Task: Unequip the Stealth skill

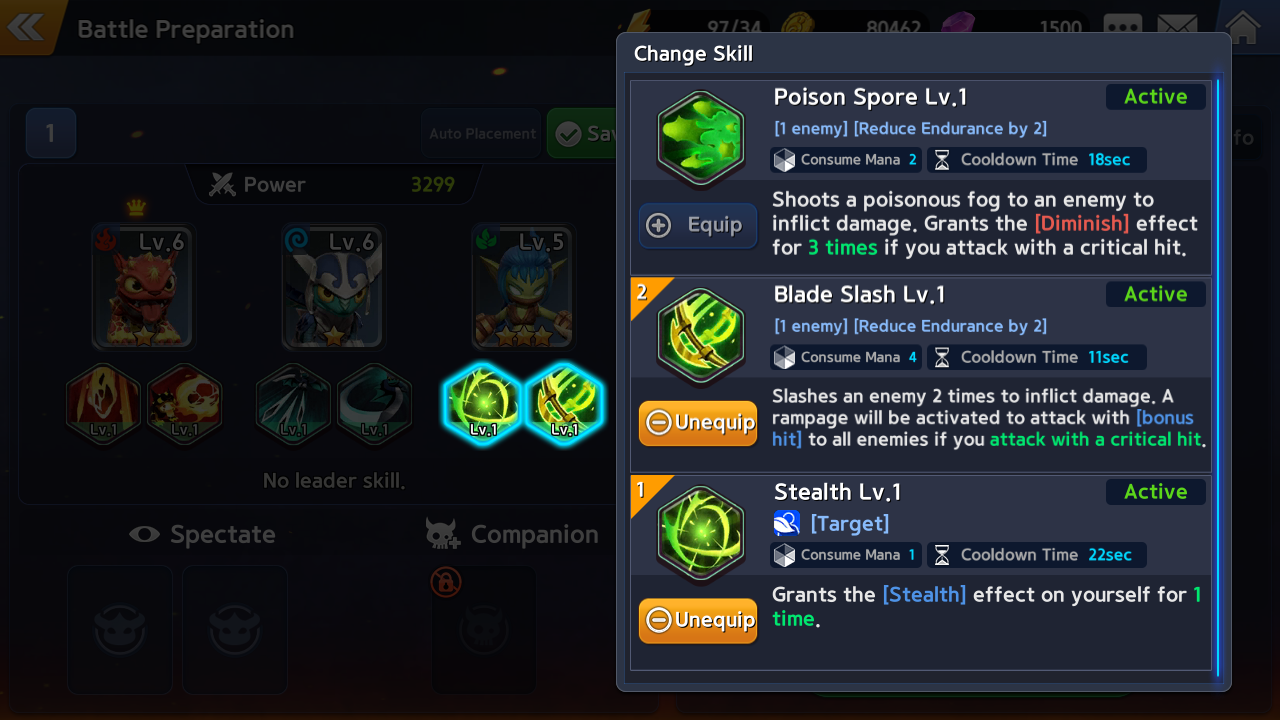Action: point(698,620)
